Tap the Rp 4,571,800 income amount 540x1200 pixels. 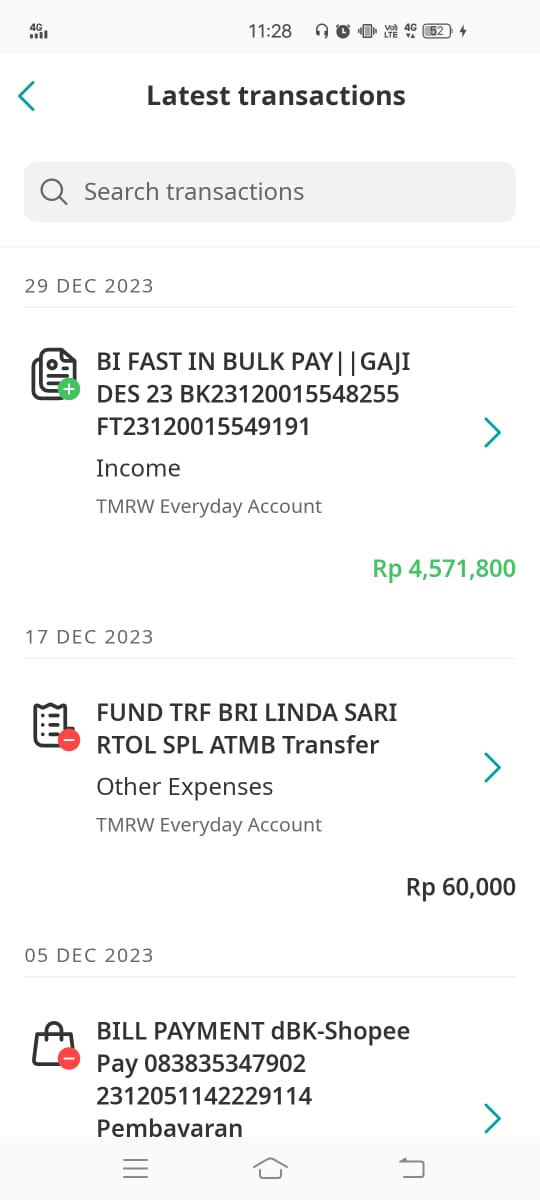point(444,569)
